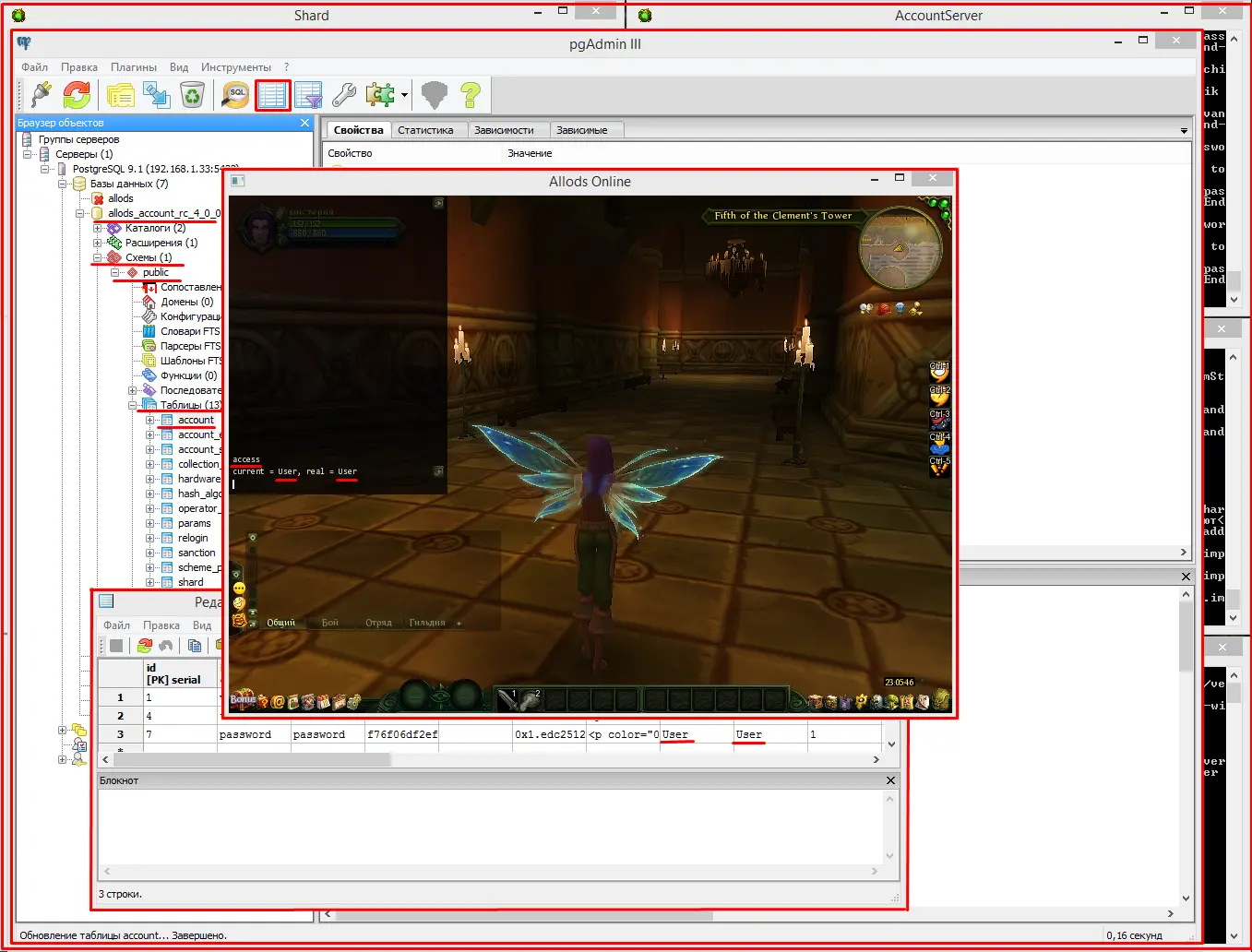This screenshot has height=952, width=1252.
Task: Click the circular minimap in Allods Online
Action: click(900, 248)
